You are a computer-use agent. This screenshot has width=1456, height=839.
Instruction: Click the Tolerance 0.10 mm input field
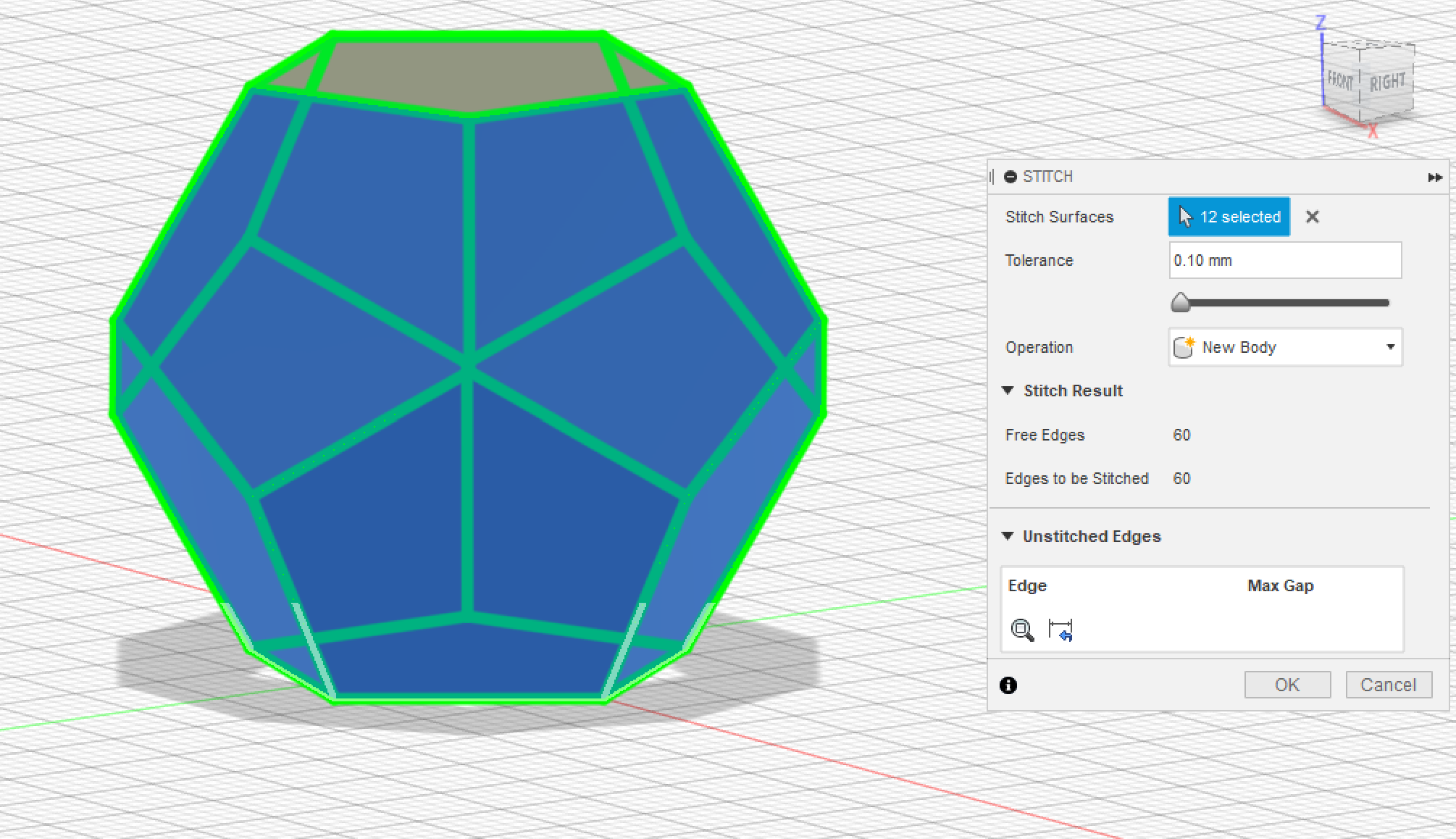point(1284,260)
